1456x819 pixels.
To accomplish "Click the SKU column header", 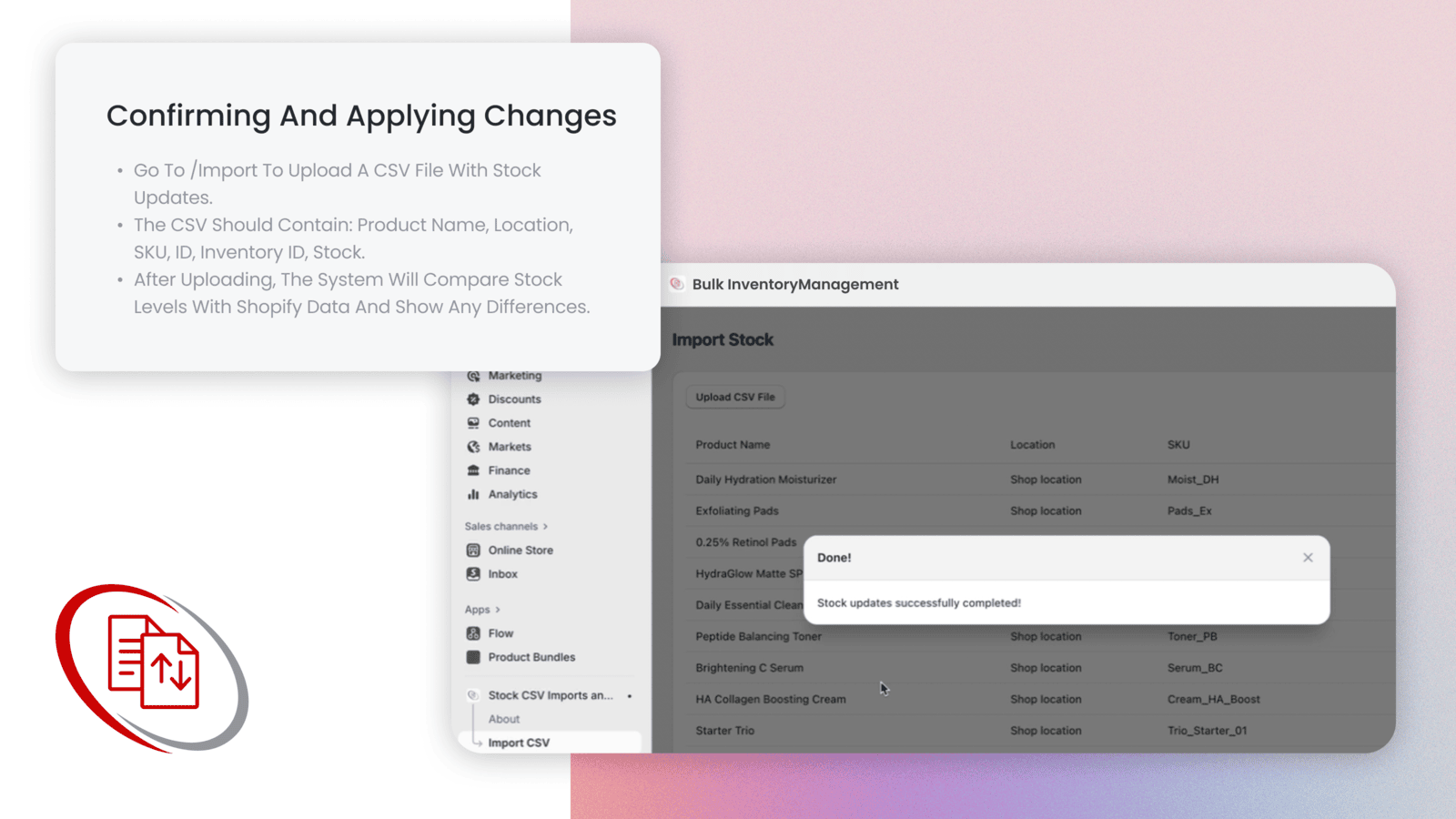I will point(1178,445).
